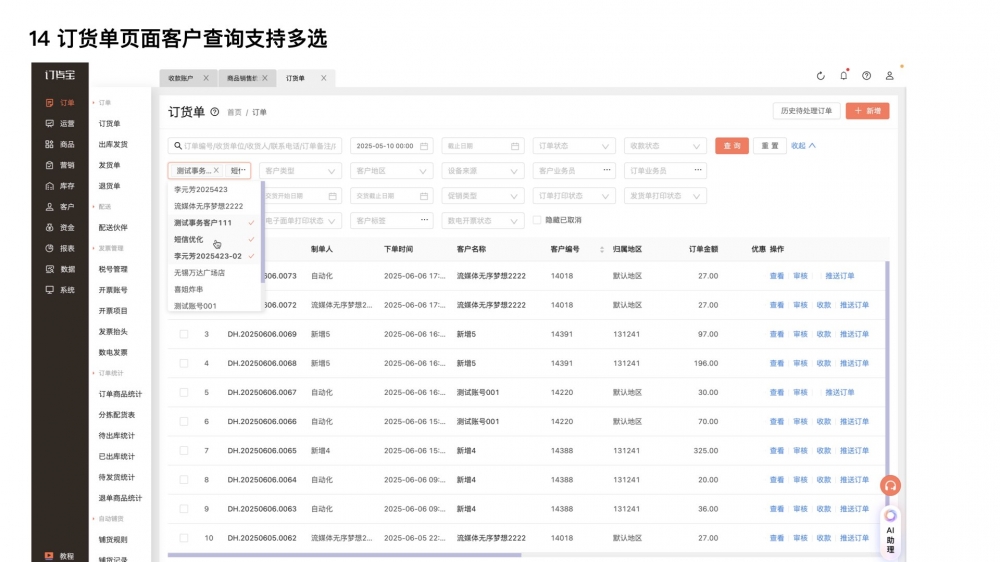Close the 收款账户 tab

pos(205,78)
